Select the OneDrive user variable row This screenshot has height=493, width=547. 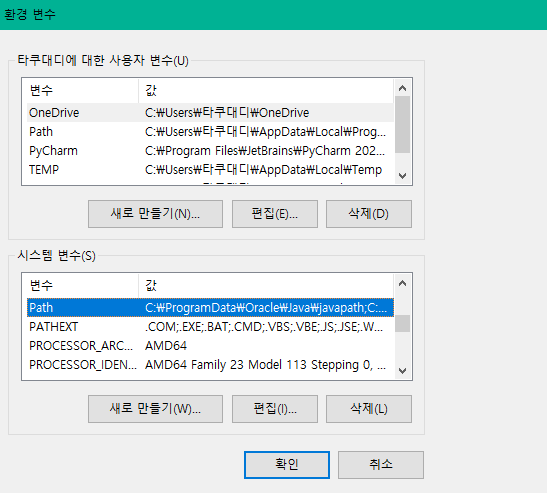[210, 113]
